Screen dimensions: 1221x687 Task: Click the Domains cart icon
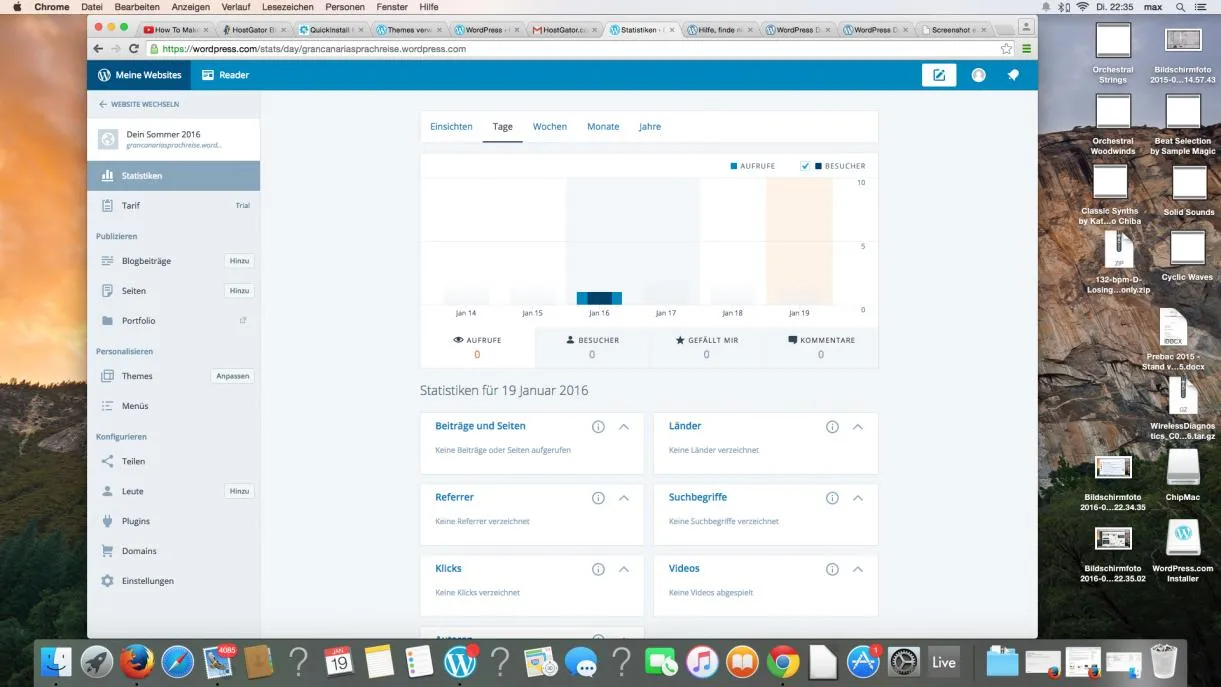107,551
